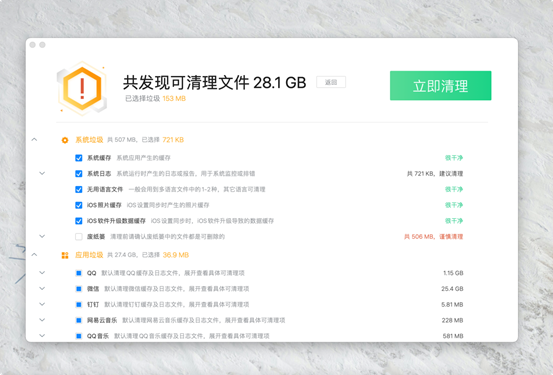Click the 返回 button
The width and height of the screenshot is (553, 375).
331,82
